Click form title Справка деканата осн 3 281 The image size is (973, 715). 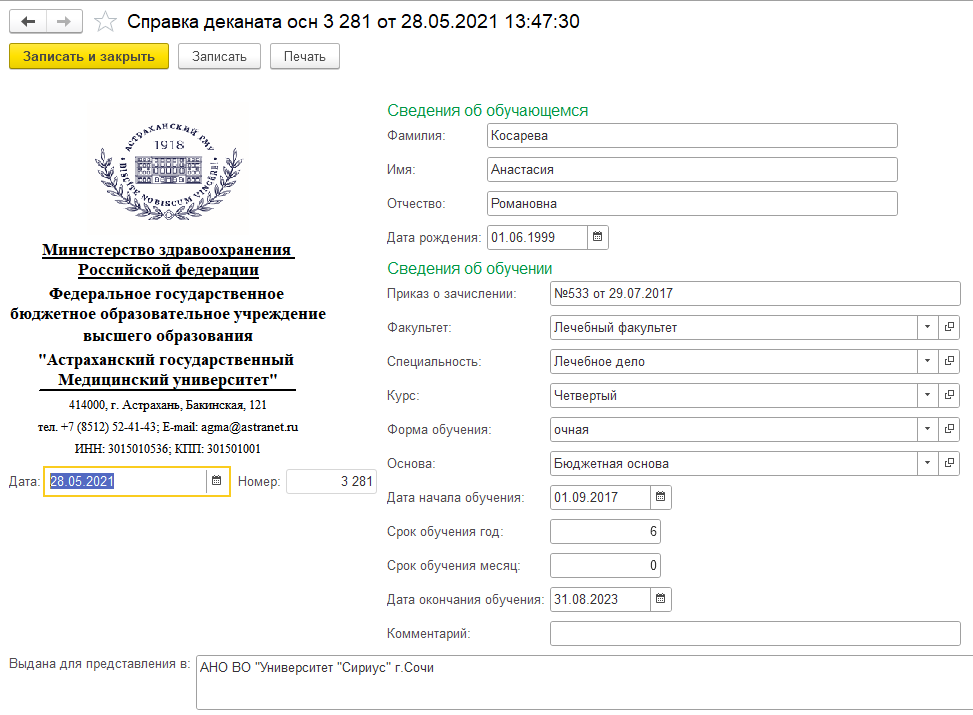tap(353, 22)
